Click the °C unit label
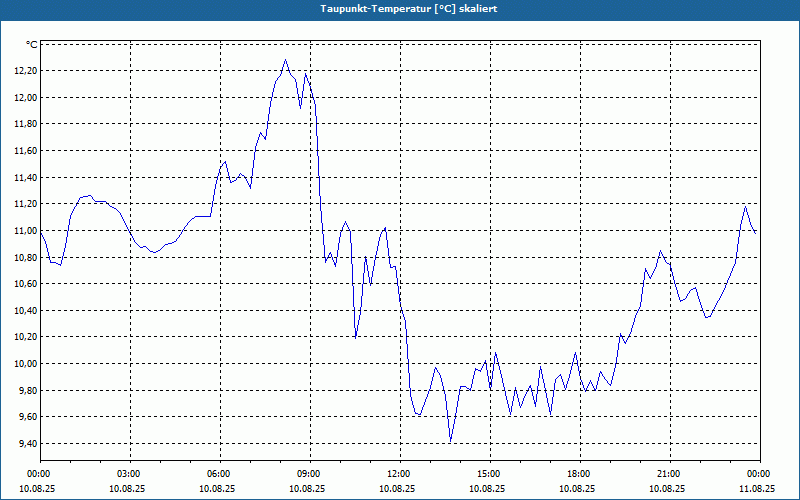Image resolution: width=800 pixels, height=500 pixels. point(31,44)
